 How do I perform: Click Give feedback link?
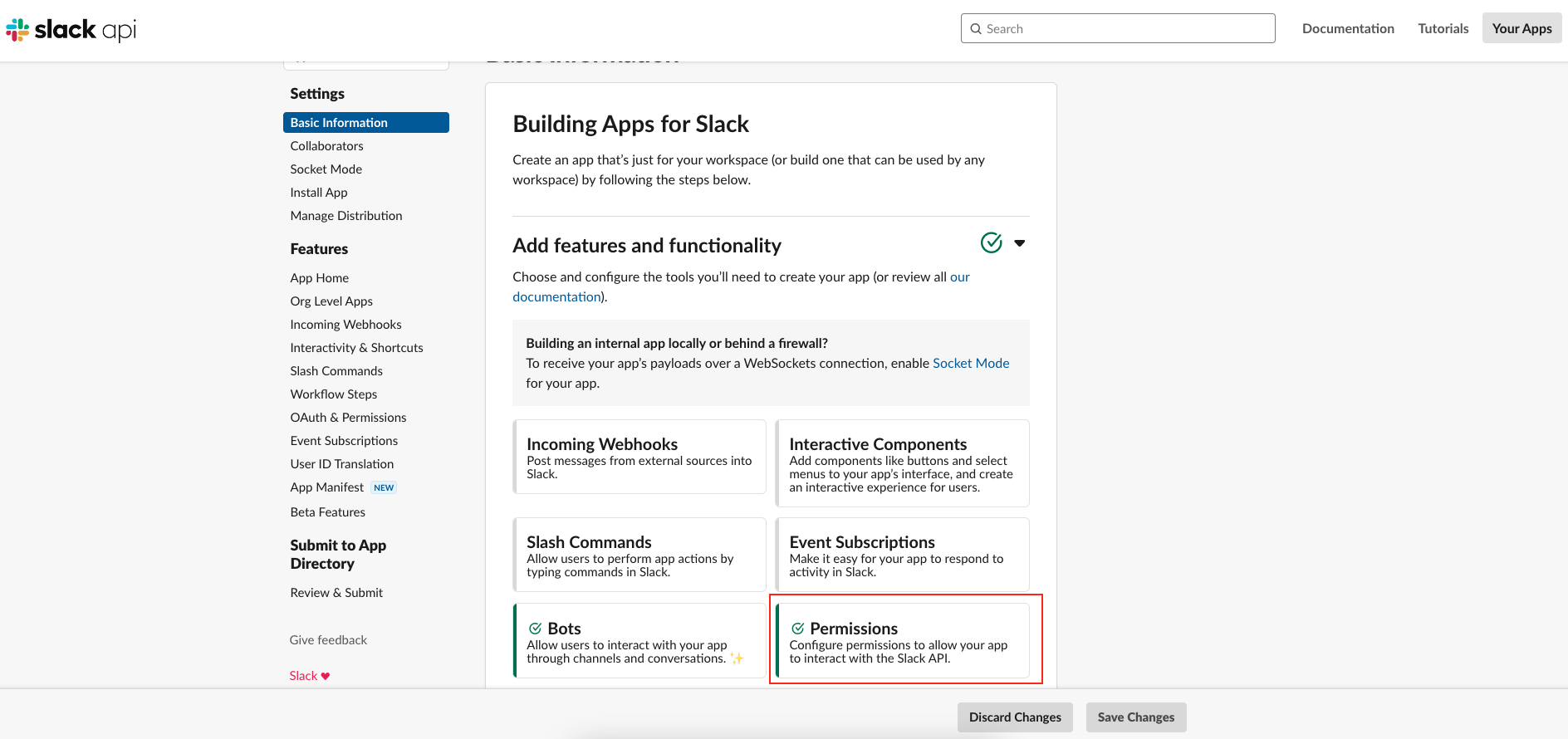pyautogui.click(x=328, y=640)
